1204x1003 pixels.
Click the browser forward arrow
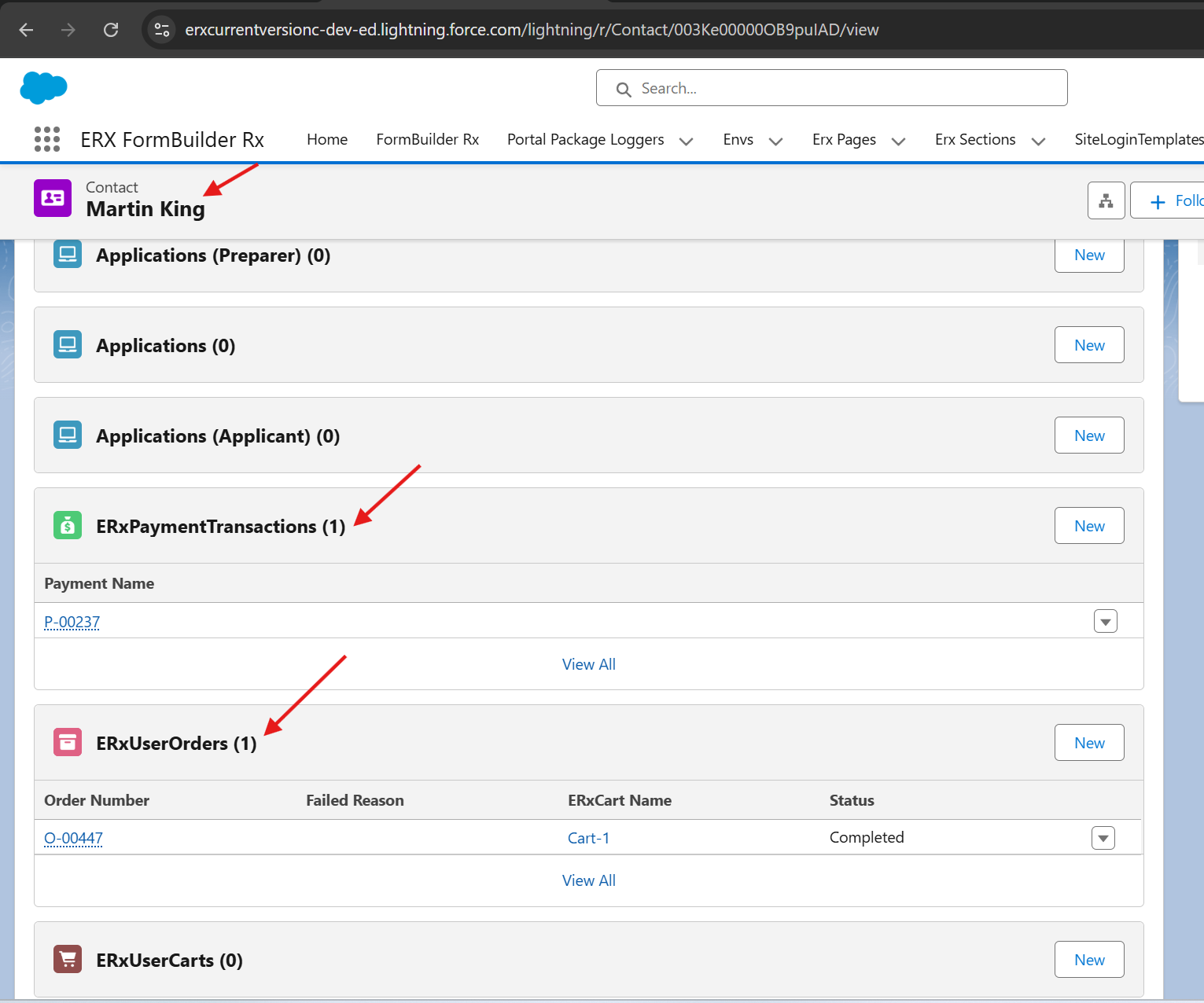coord(68,30)
